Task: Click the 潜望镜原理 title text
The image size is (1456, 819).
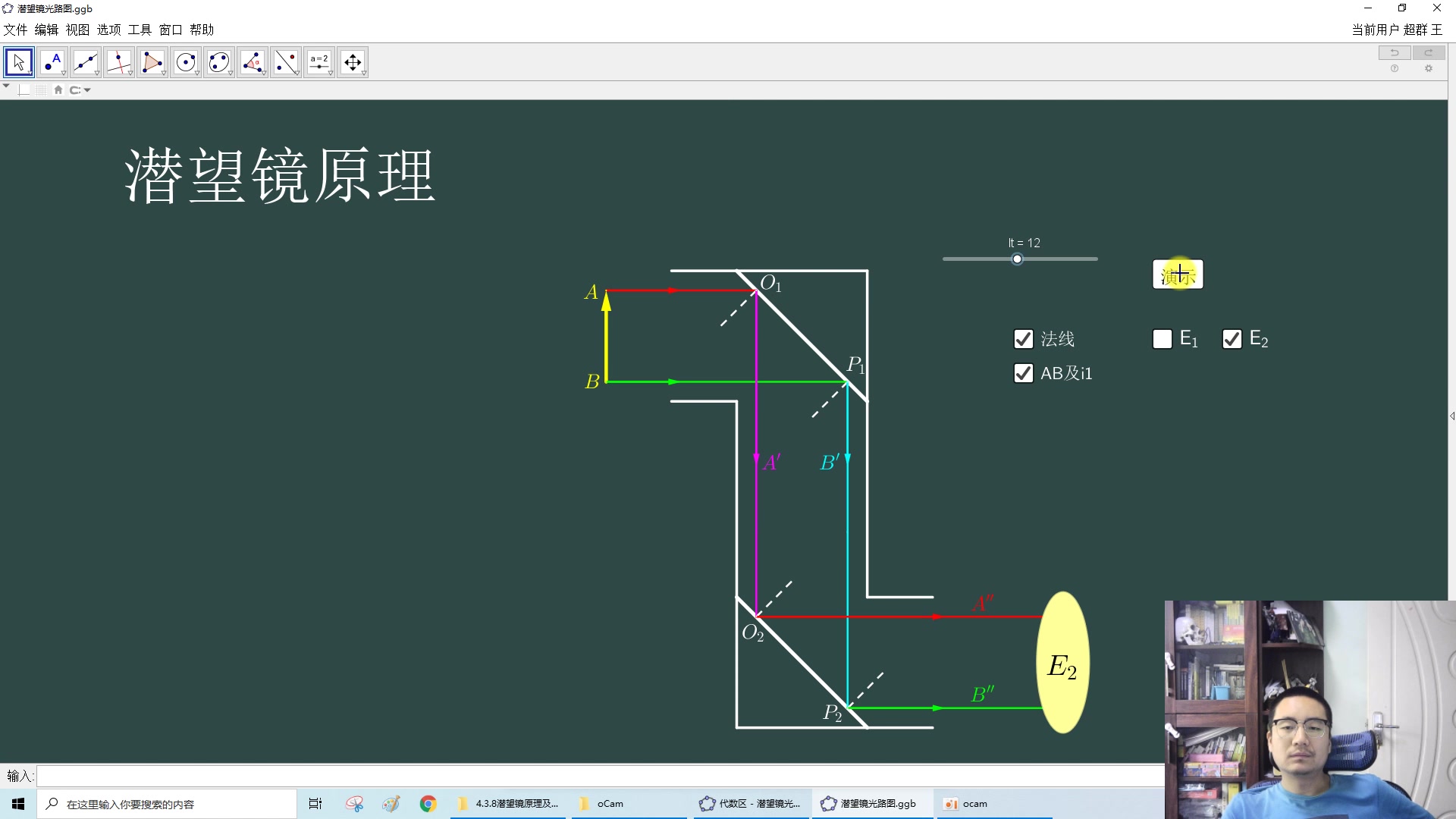Action: (x=280, y=175)
